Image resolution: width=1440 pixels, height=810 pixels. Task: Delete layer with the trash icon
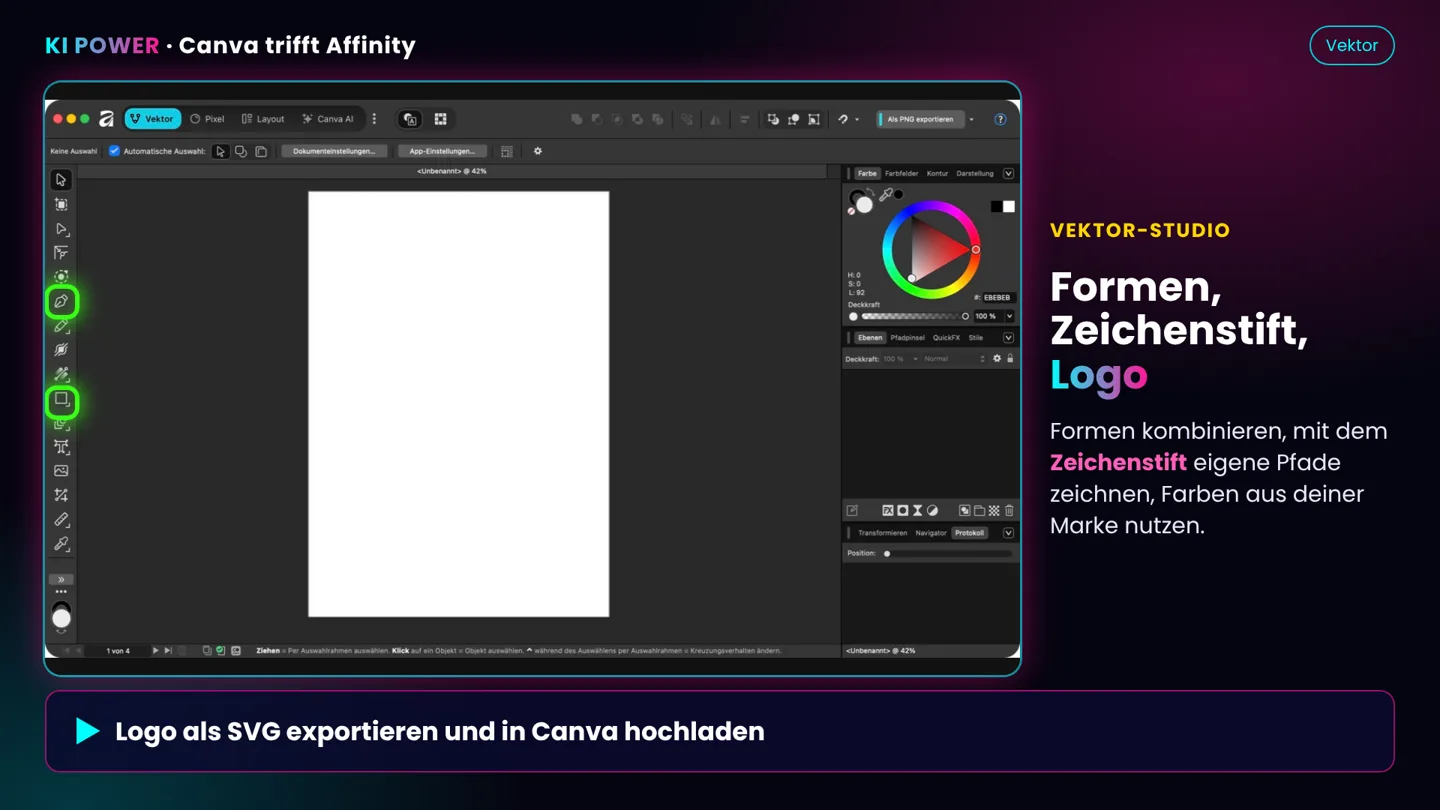click(x=1009, y=511)
